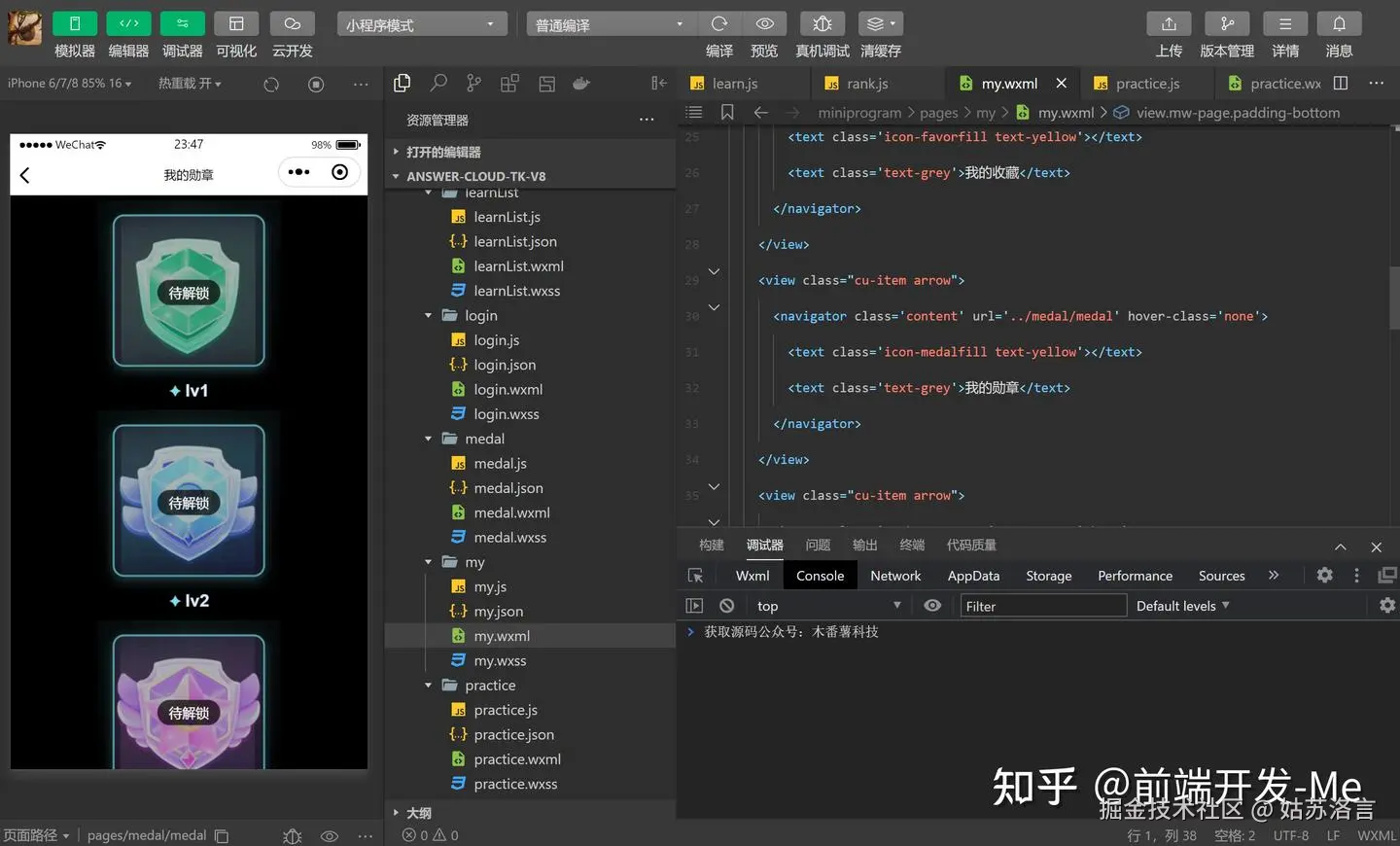Switch to the rank.js editor tab
Image resolution: width=1400 pixels, height=846 pixels.
click(x=867, y=84)
